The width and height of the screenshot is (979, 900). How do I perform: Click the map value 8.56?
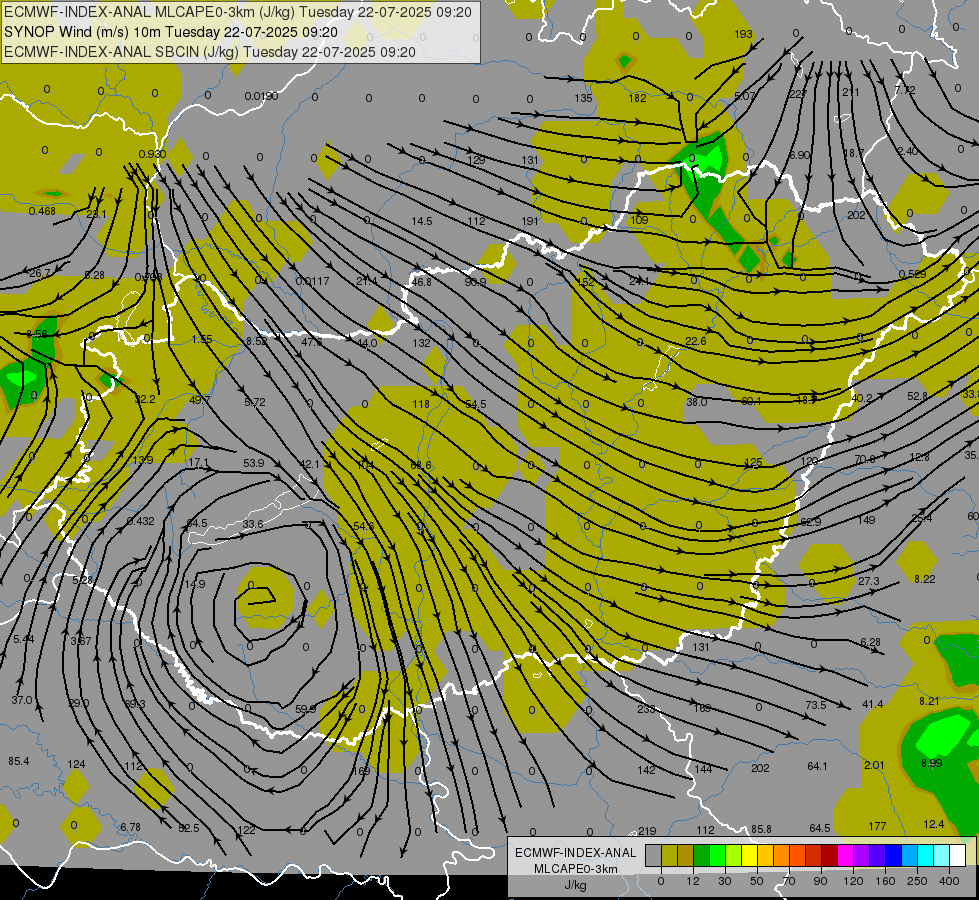37,335
